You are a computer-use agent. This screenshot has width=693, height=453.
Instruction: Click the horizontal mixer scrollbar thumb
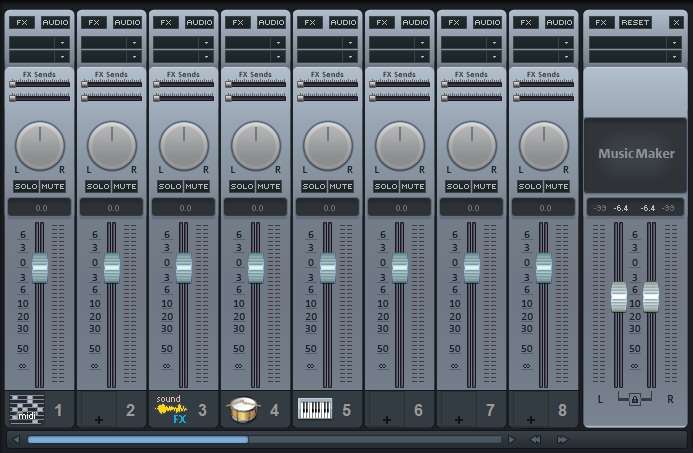click(x=138, y=440)
